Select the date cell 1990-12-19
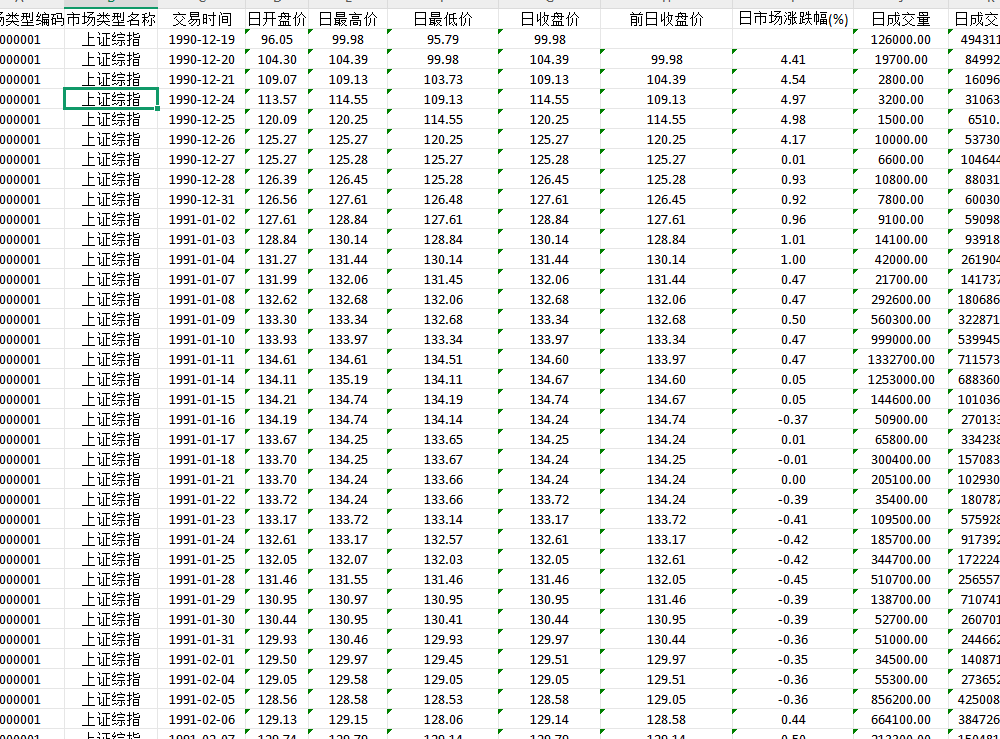Image resolution: width=1000 pixels, height=739 pixels. [201, 39]
